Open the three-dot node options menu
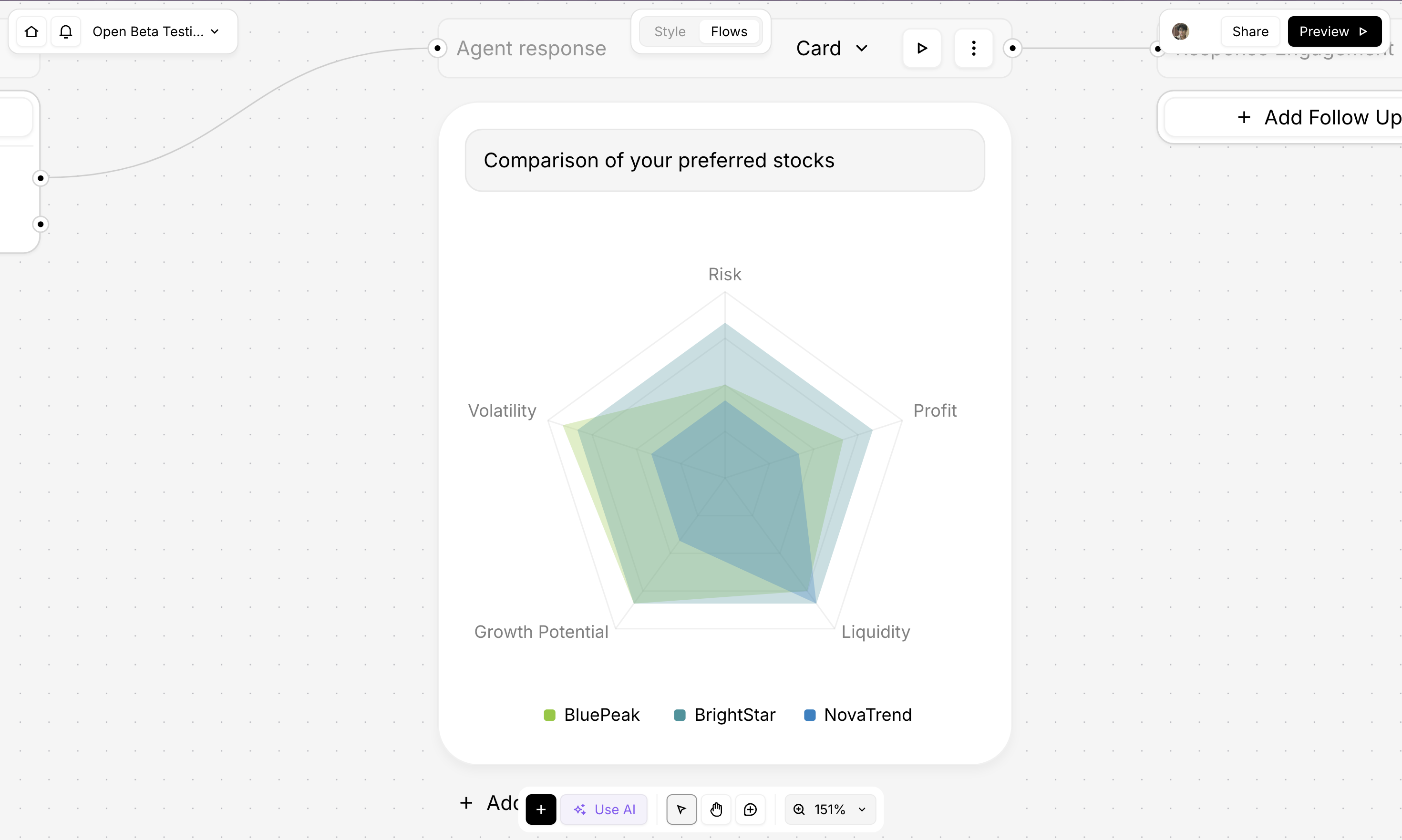 [x=973, y=49]
